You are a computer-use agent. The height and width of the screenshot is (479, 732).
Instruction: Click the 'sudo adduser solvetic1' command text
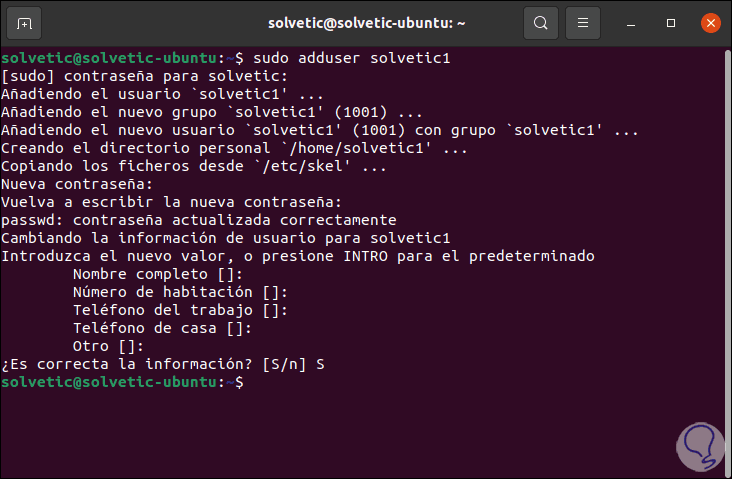[356, 58]
